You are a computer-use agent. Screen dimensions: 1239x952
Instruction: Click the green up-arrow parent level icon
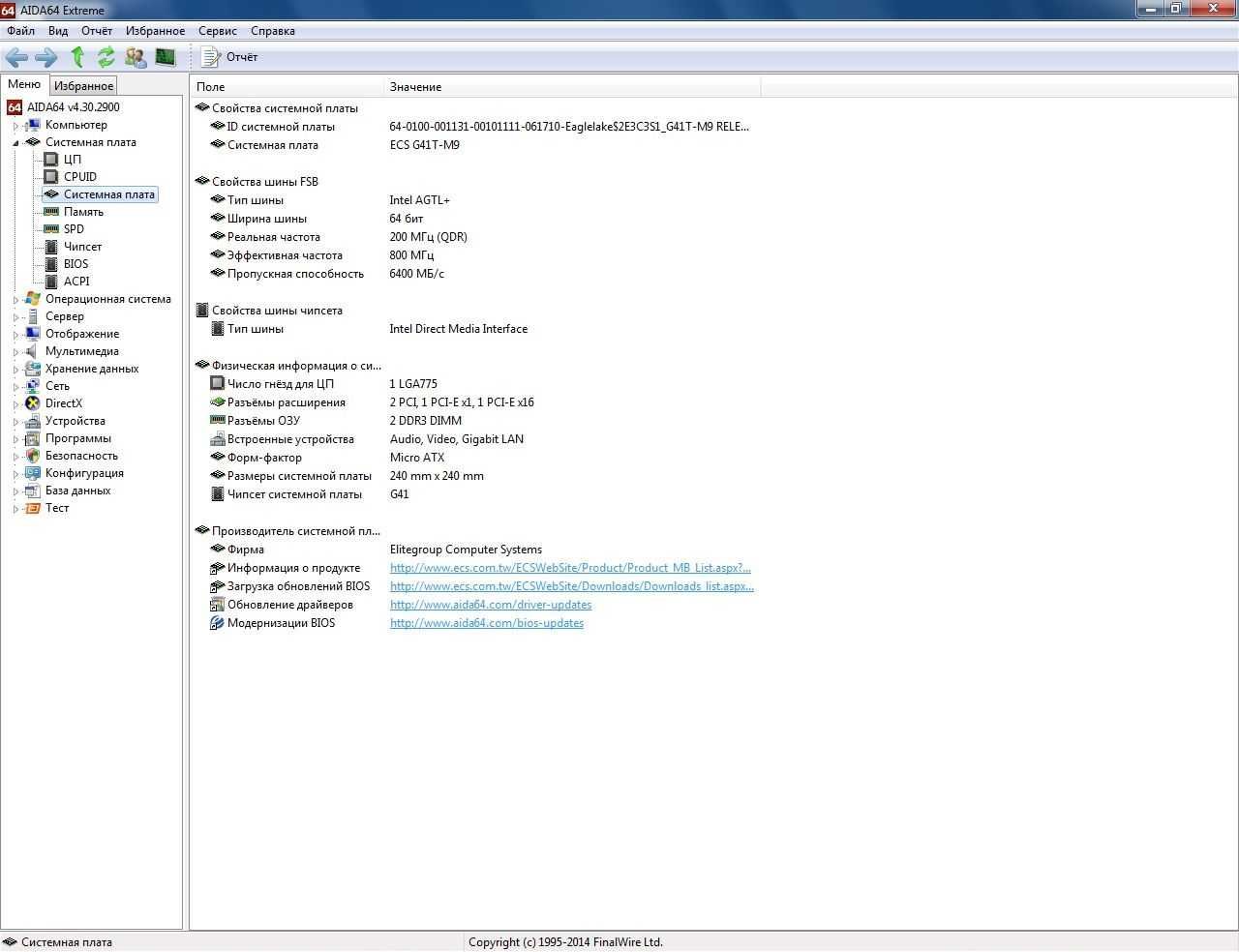click(x=77, y=57)
